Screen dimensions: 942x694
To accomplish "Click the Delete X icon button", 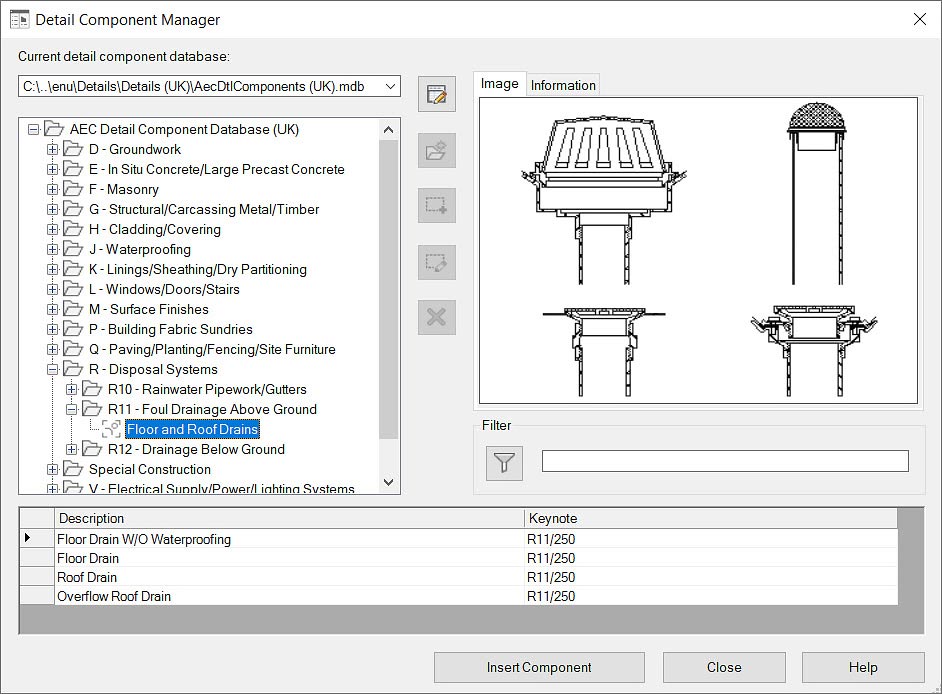I will 436,318.
